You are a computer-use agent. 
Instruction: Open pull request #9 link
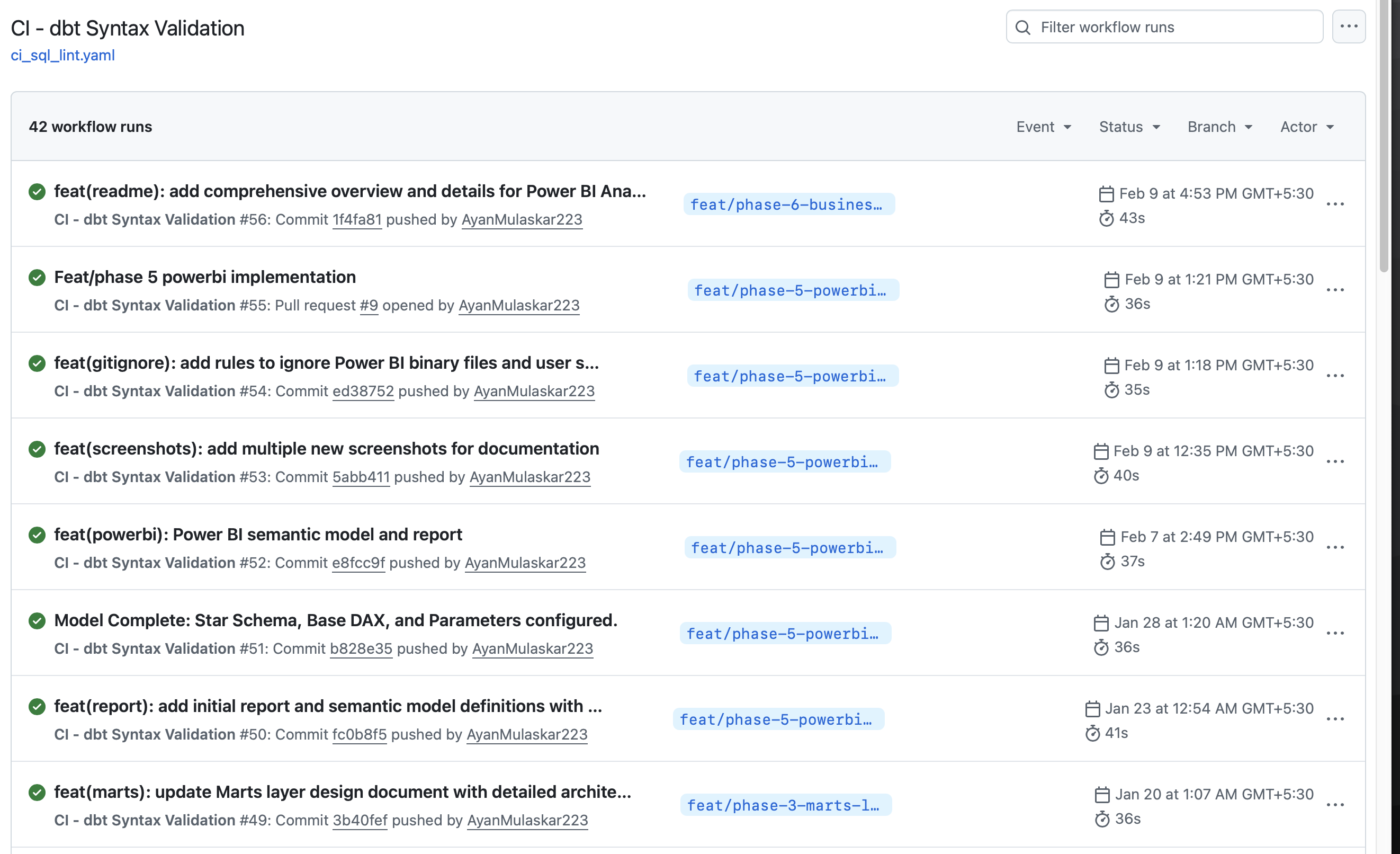coord(369,305)
